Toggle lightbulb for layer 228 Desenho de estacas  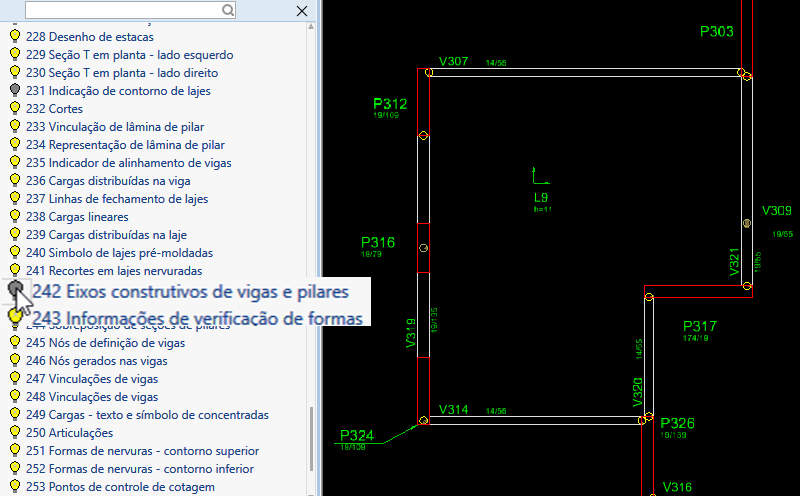point(15,37)
